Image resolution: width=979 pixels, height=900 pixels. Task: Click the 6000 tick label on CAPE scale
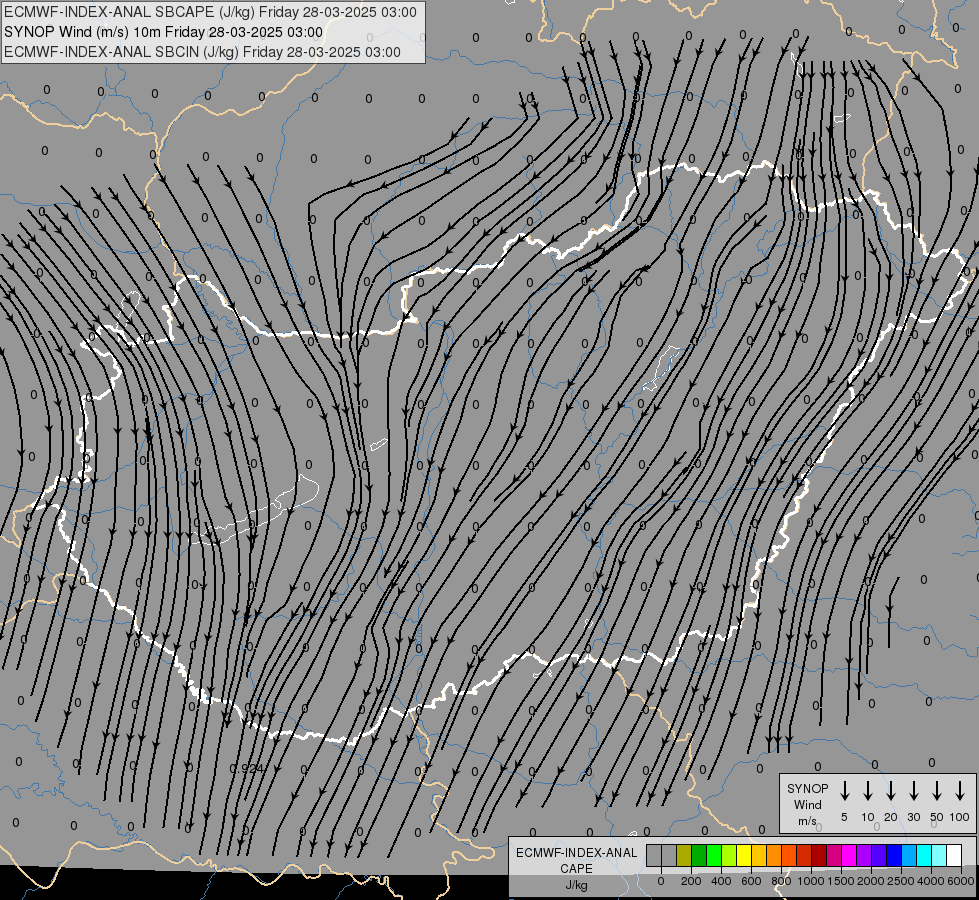coord(961,881)
